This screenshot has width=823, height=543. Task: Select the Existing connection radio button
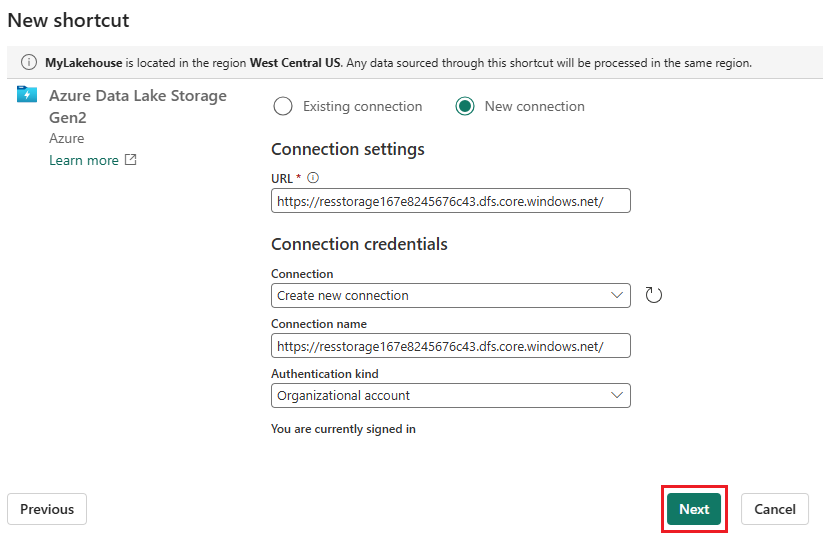(x=283, y=107)
